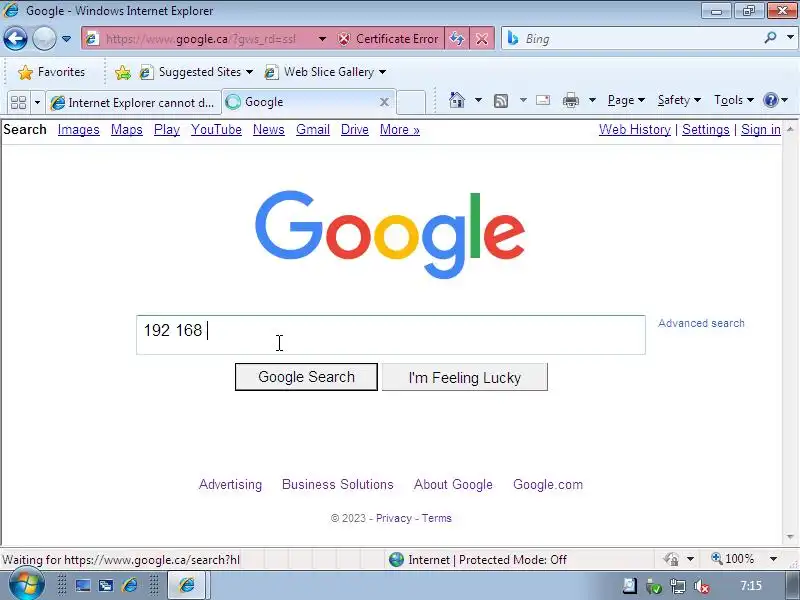Open the Page menu
Image resolution: width=800 pixels, height=600 pixels.
click(626, 100)
